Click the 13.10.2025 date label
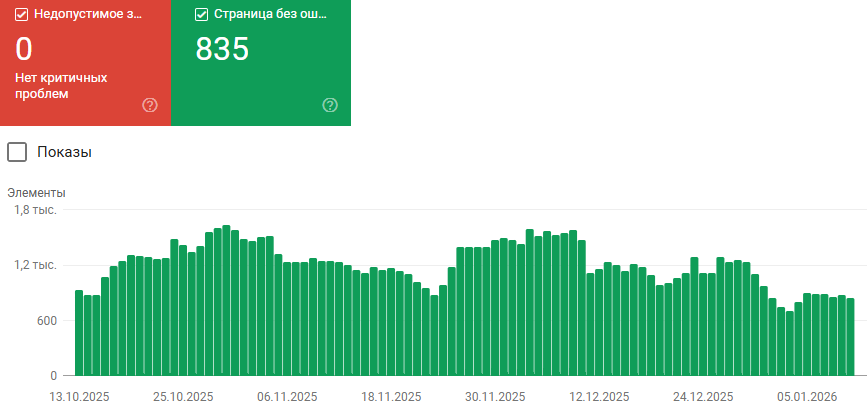The image size is (867, 407). [x=80, y=397]
